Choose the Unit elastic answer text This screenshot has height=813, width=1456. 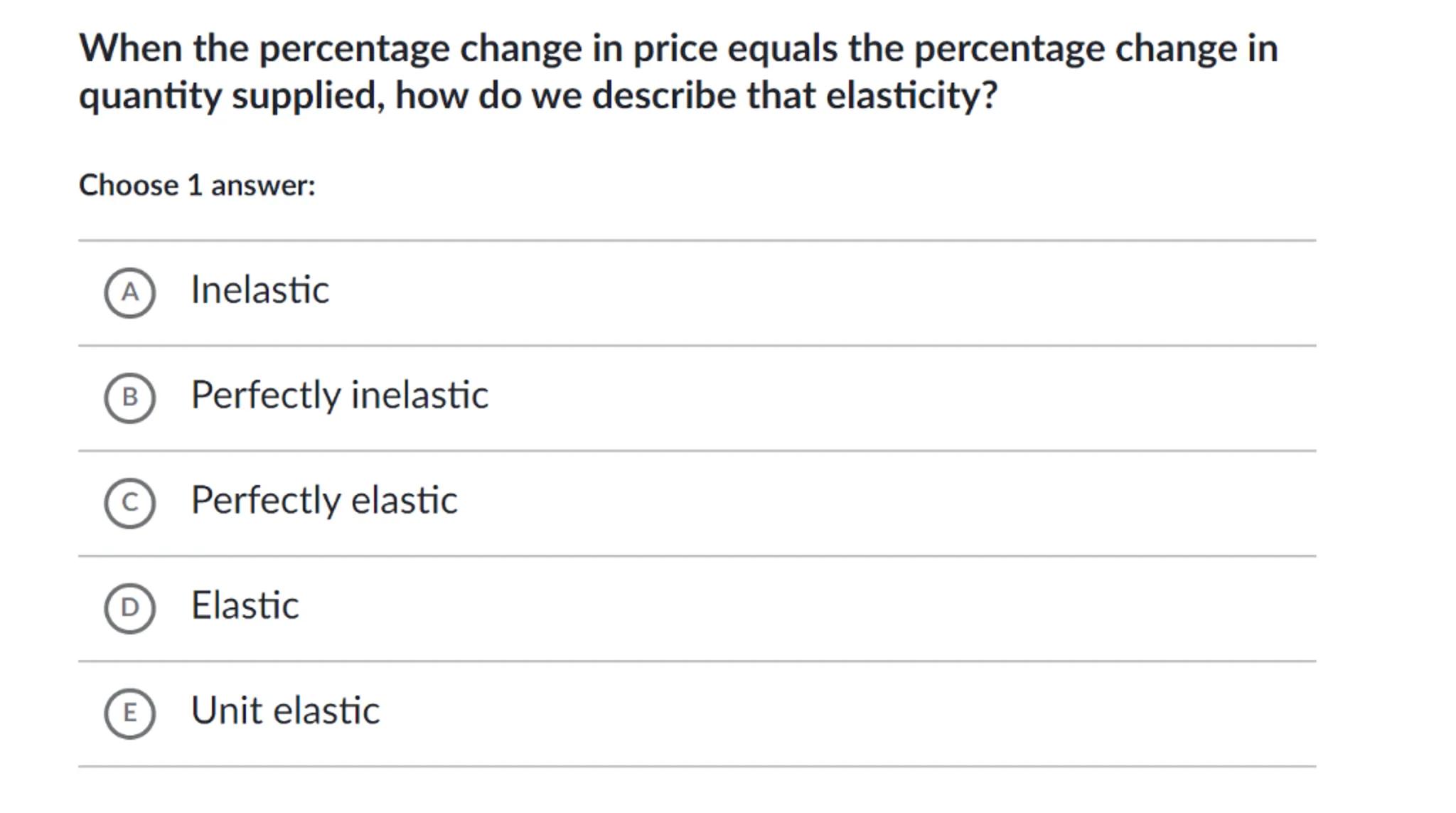(x=285, y=711)
